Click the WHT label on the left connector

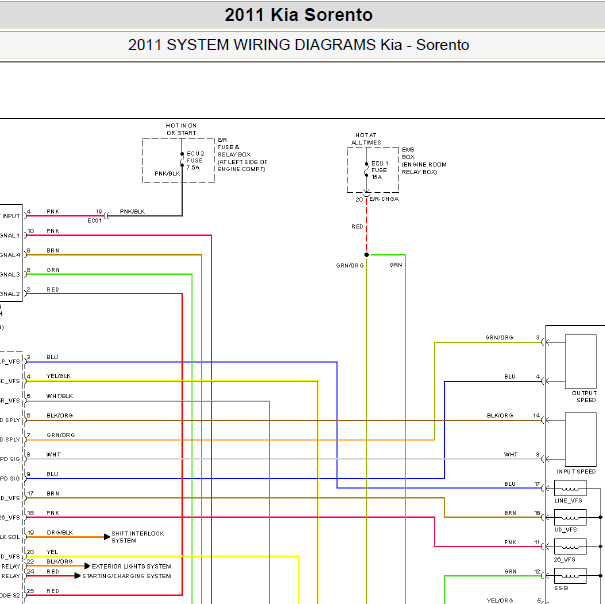(x=53, y=455)
